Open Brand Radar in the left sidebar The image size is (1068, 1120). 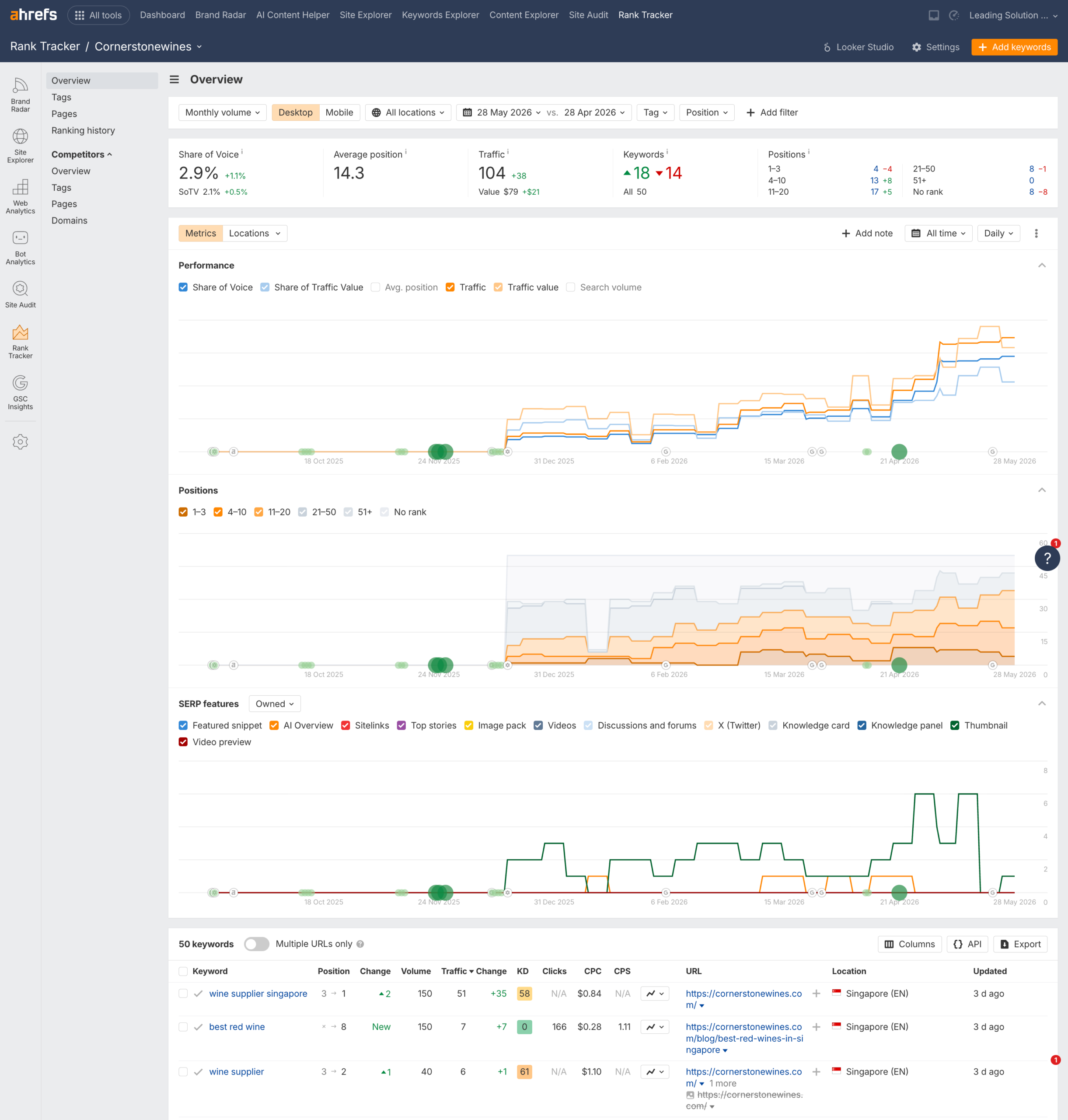(20, 95)
